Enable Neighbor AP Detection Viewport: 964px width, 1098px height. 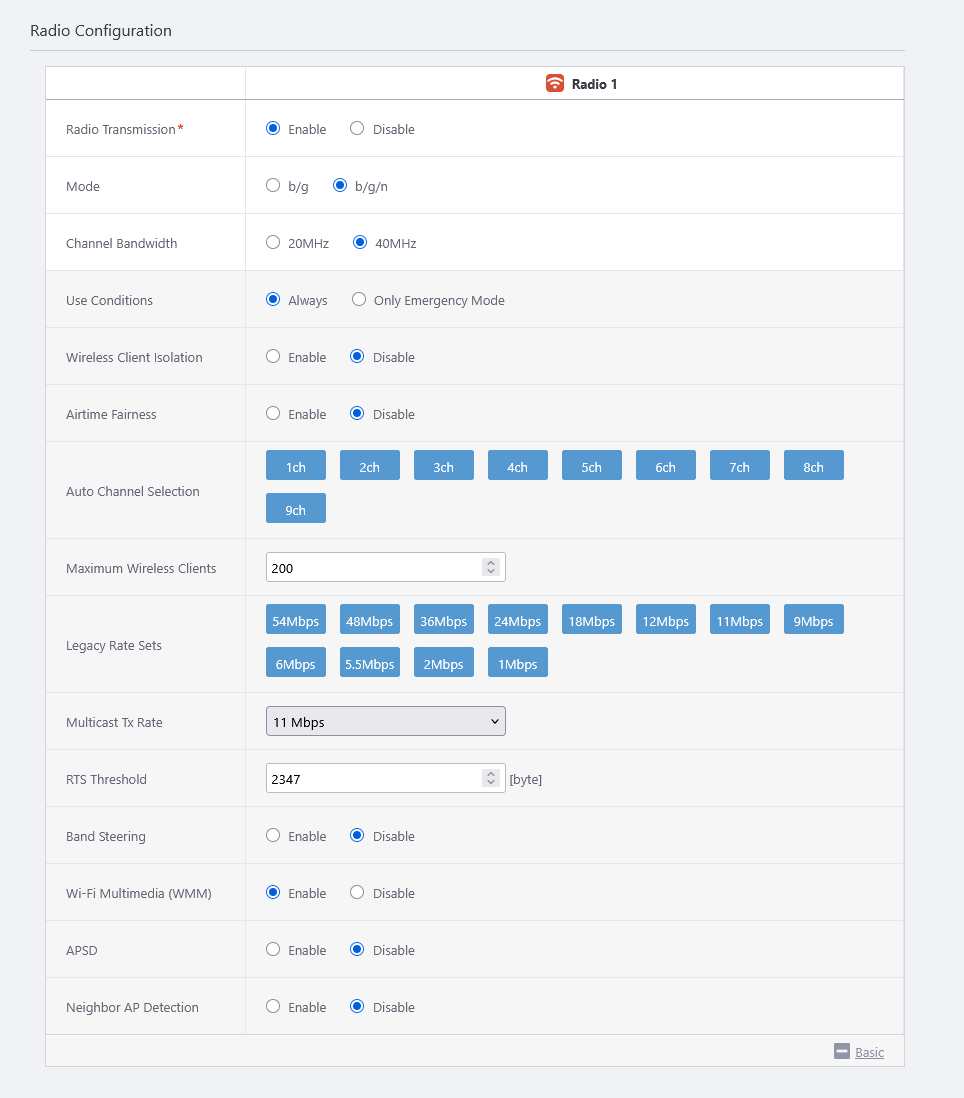(273, 1007)
